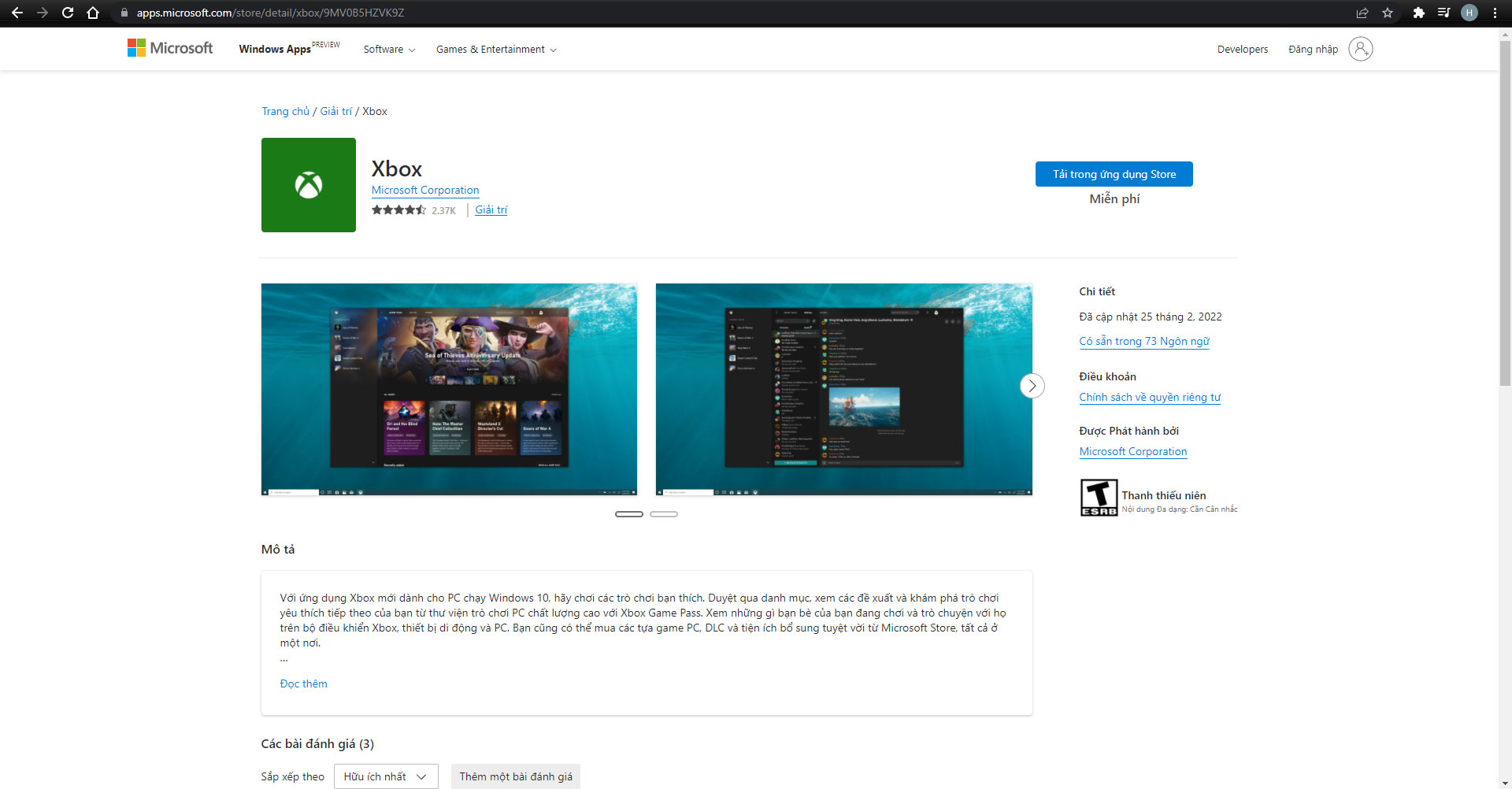This screenshot has height=789, width=1512.
Task: Open the media control playlist icon
Action: click(1444, 13)
